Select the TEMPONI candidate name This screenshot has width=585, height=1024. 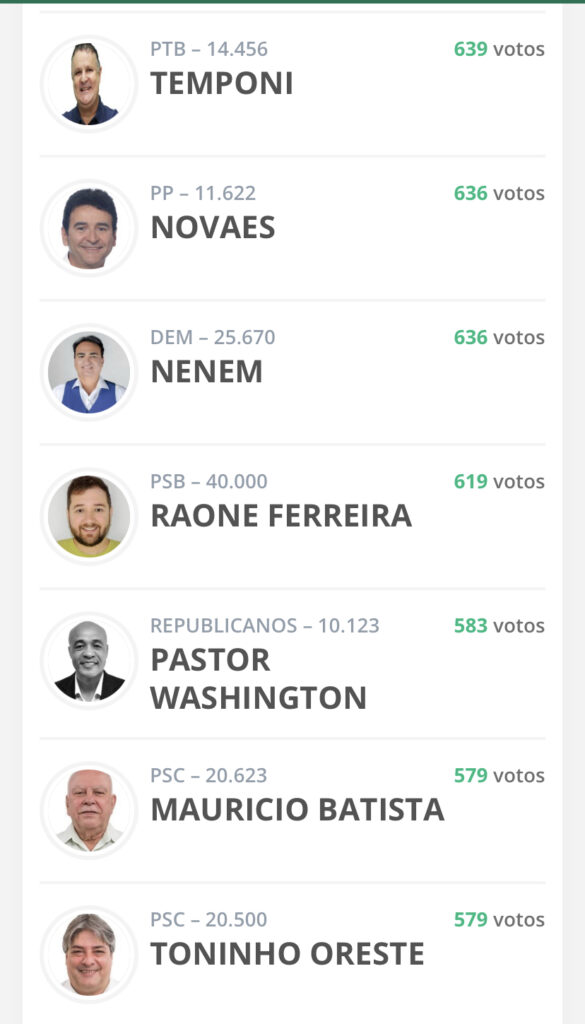point(221,84)
